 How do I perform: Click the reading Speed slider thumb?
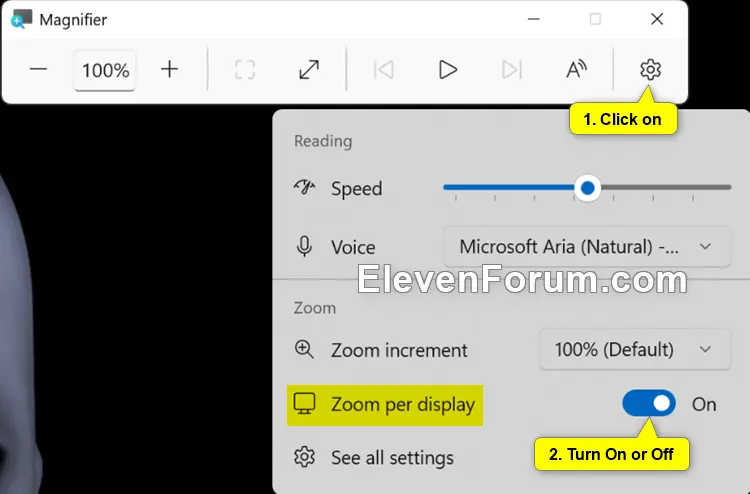tap(587, 188)
